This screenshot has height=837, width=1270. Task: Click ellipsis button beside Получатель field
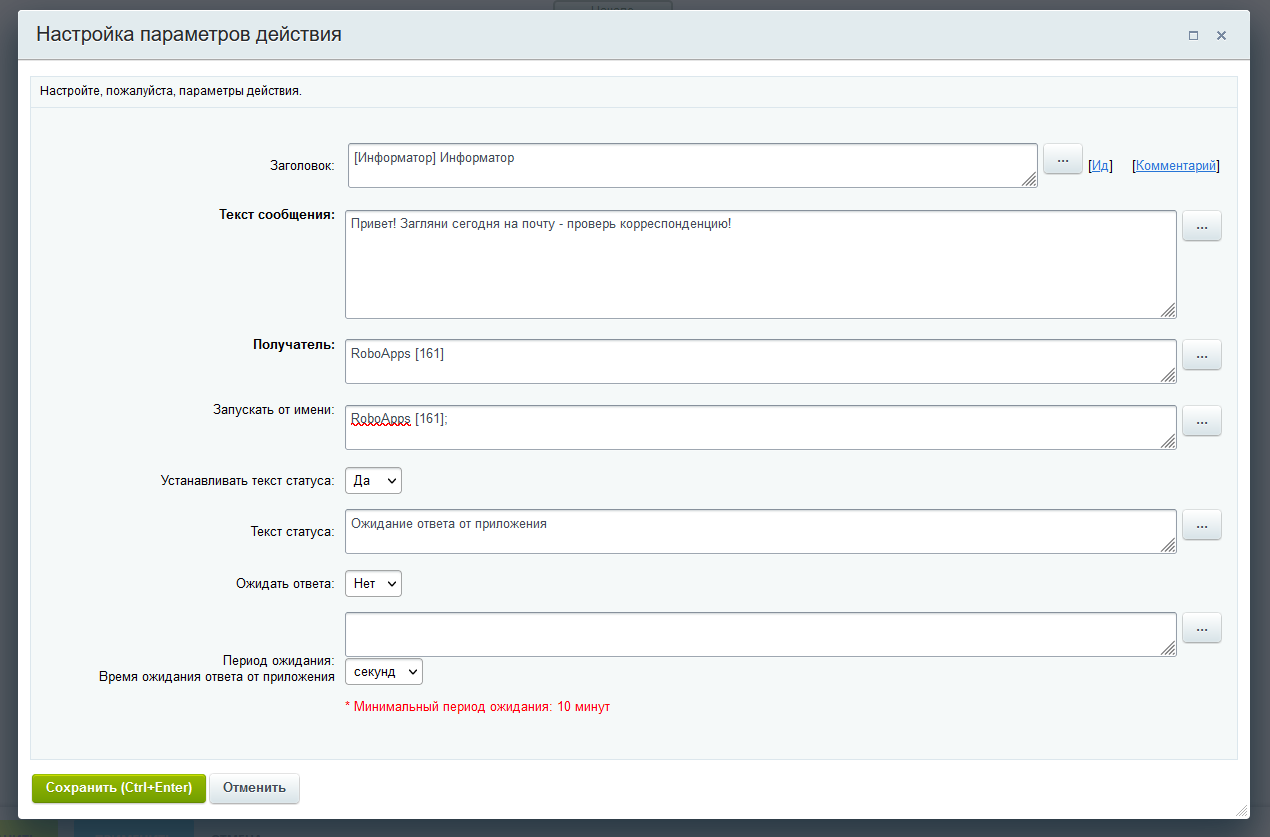[1201, 355]
